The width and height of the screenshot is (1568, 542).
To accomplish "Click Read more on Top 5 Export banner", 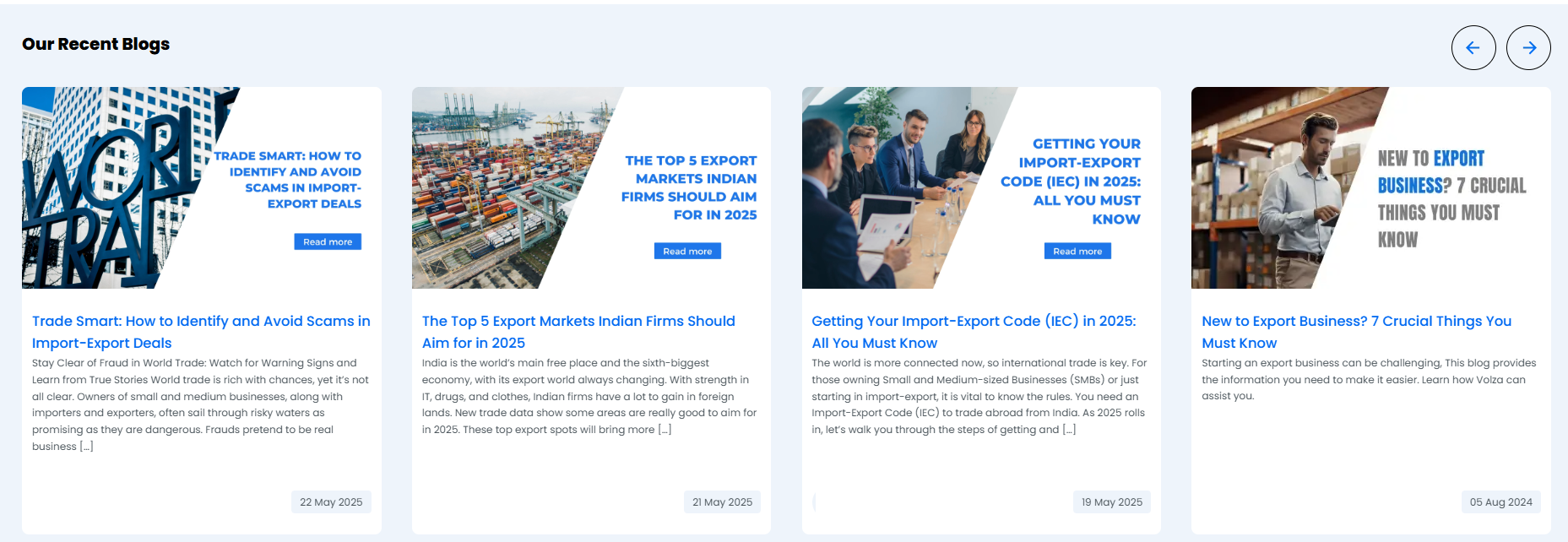I will (687, 251).
